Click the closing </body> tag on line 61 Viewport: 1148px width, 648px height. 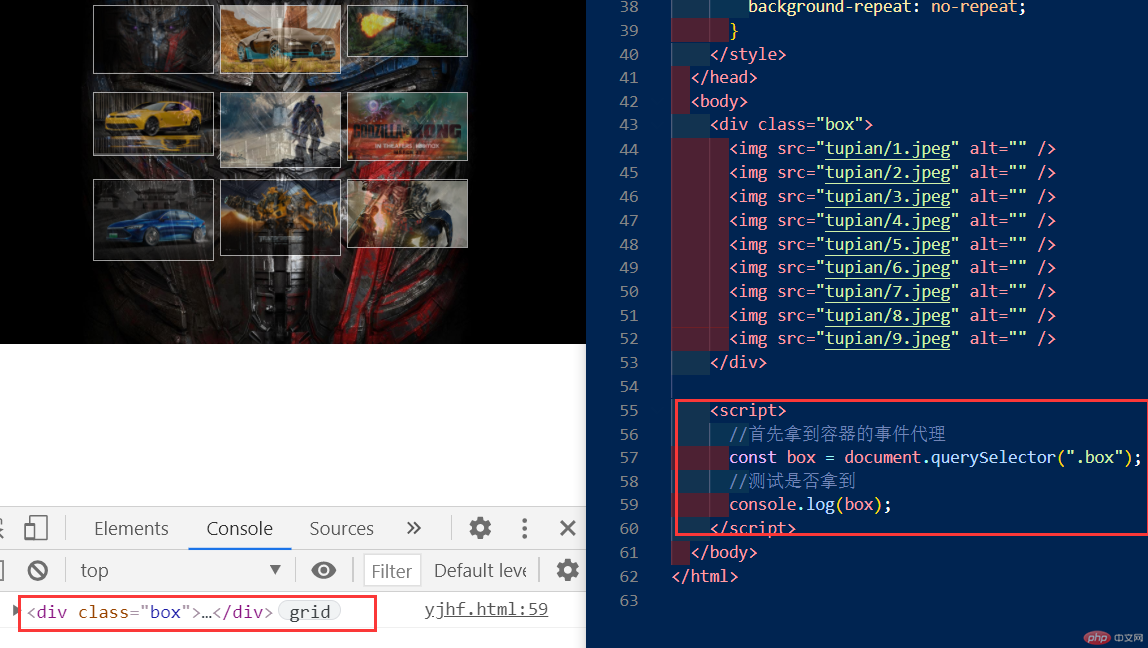tap(724, 552)
